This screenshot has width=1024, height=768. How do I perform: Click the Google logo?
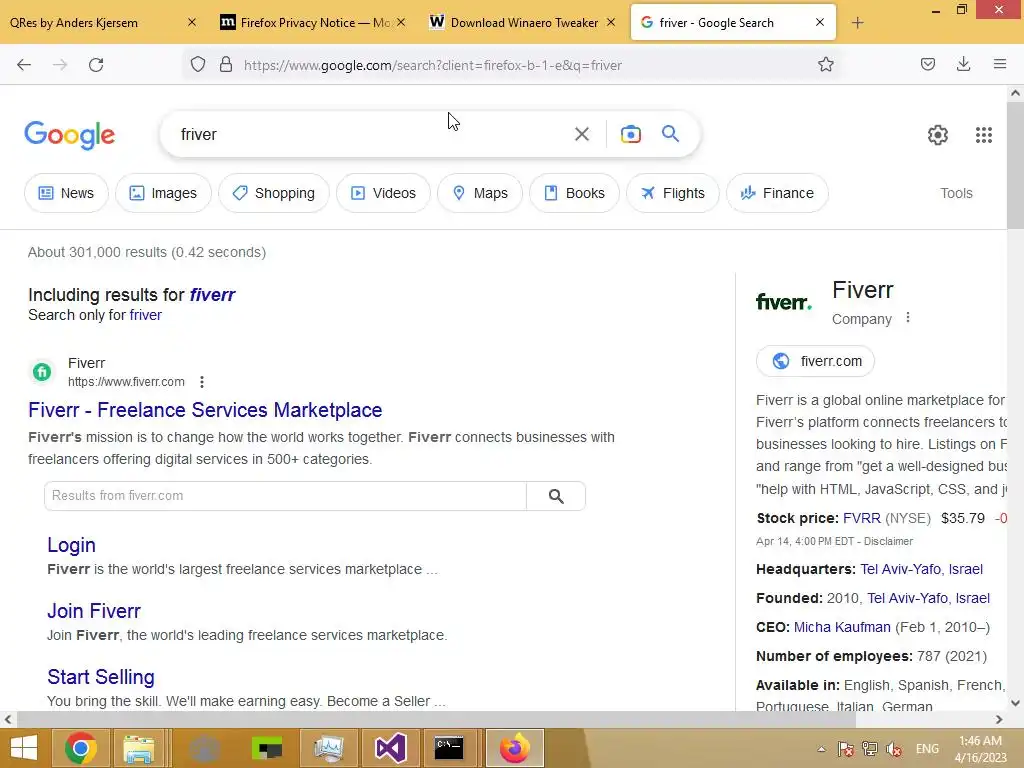(69, 135)
